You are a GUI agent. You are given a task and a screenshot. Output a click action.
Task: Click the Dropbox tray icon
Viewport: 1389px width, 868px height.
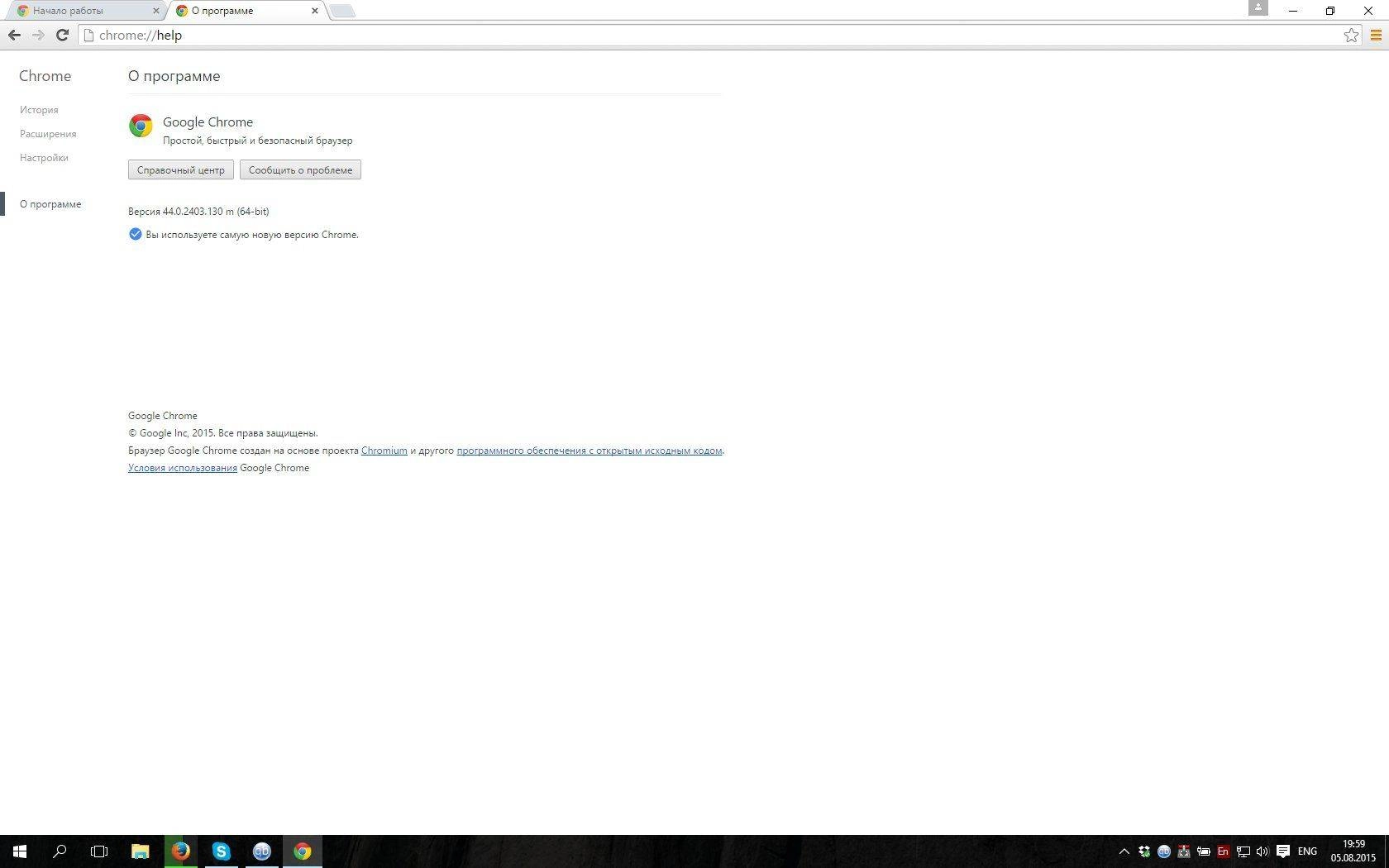1144,851
